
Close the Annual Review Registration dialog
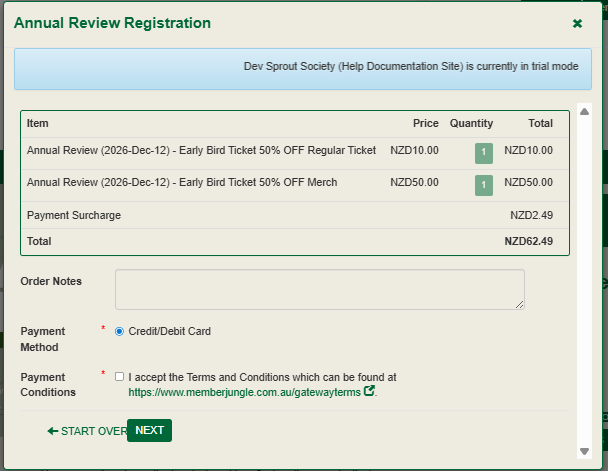[x=577, y=23]
